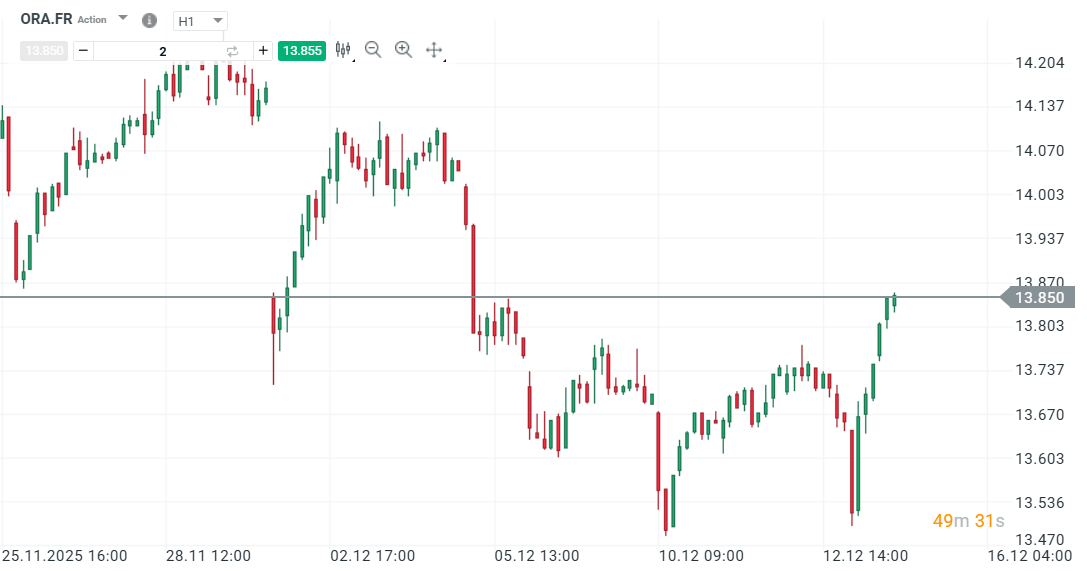The width and height of the screenshot is (1087, 571).
Task: Click the horizontal current price line
Action: click(600, 297)
